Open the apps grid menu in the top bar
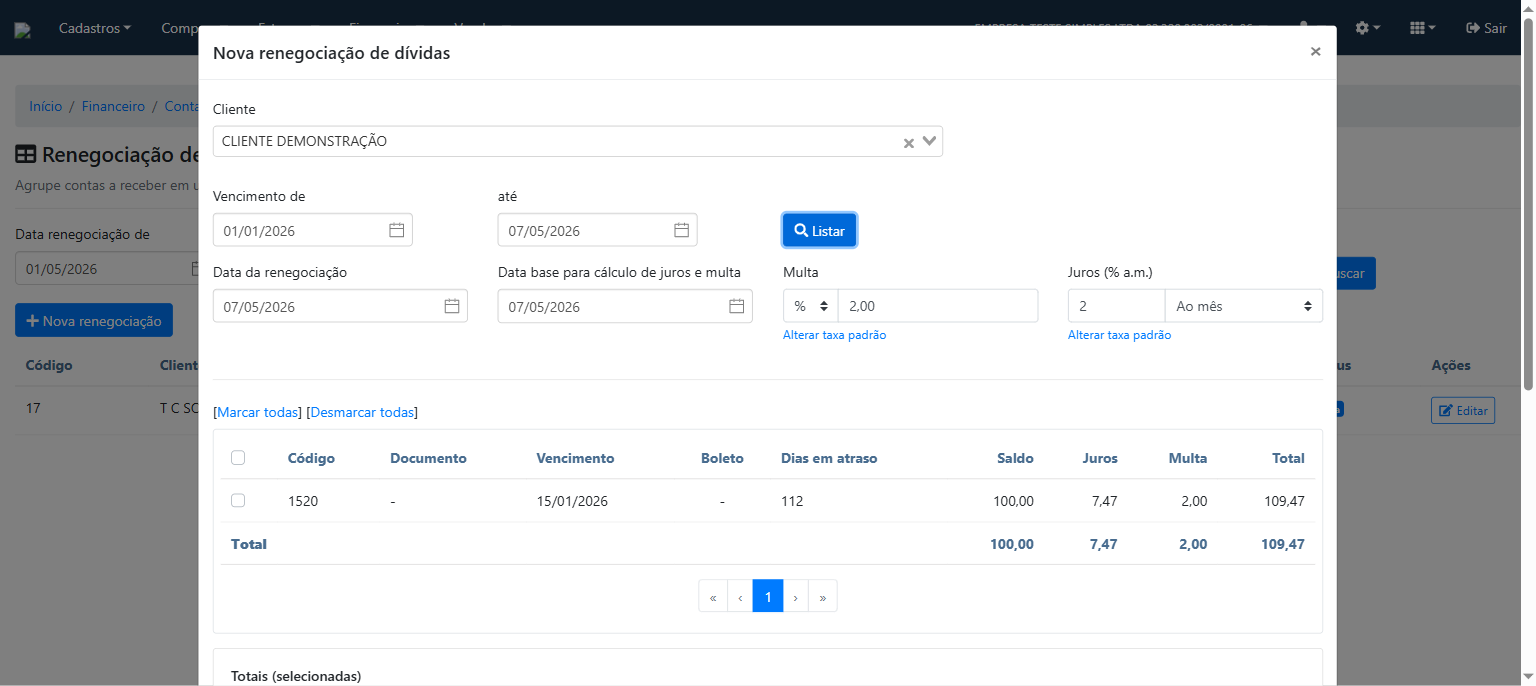 1422,28
